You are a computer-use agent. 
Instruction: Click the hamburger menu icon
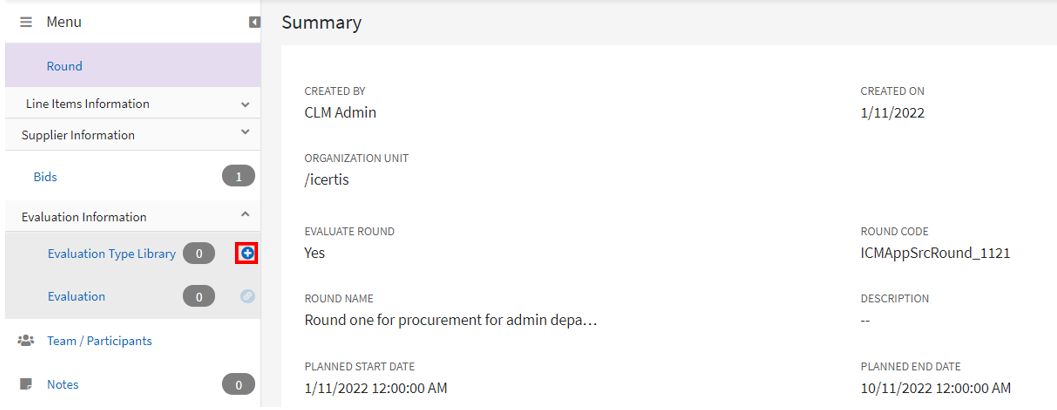26,22
